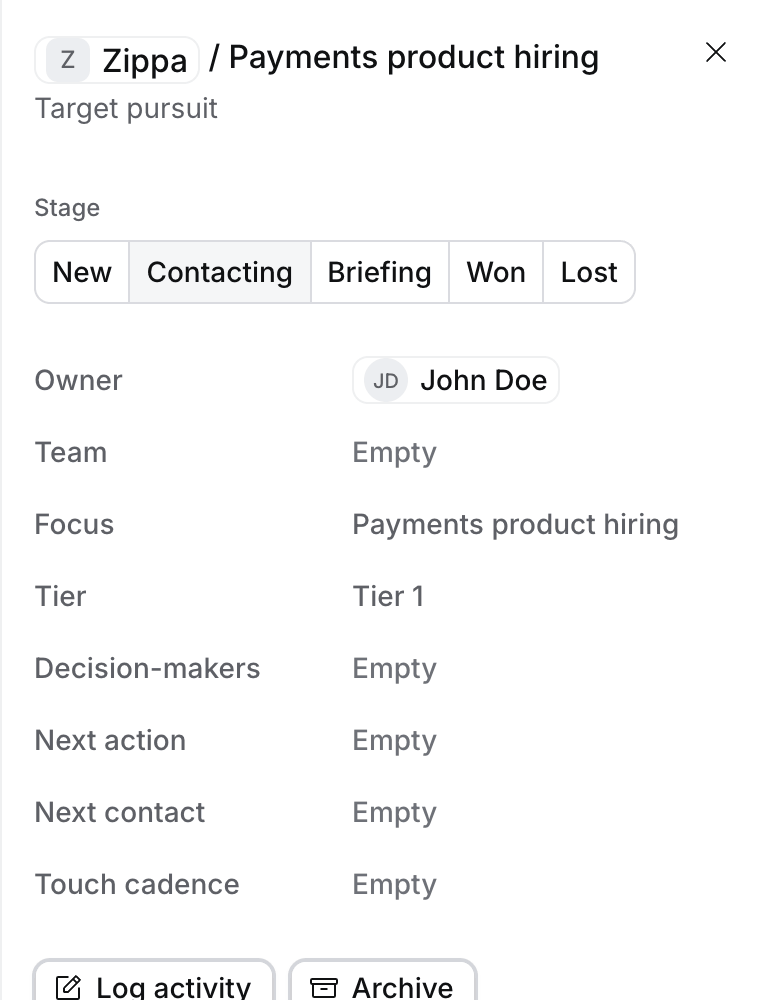Change the Tier 1 value
768x1000 pixels.
[x=388, y=597]
